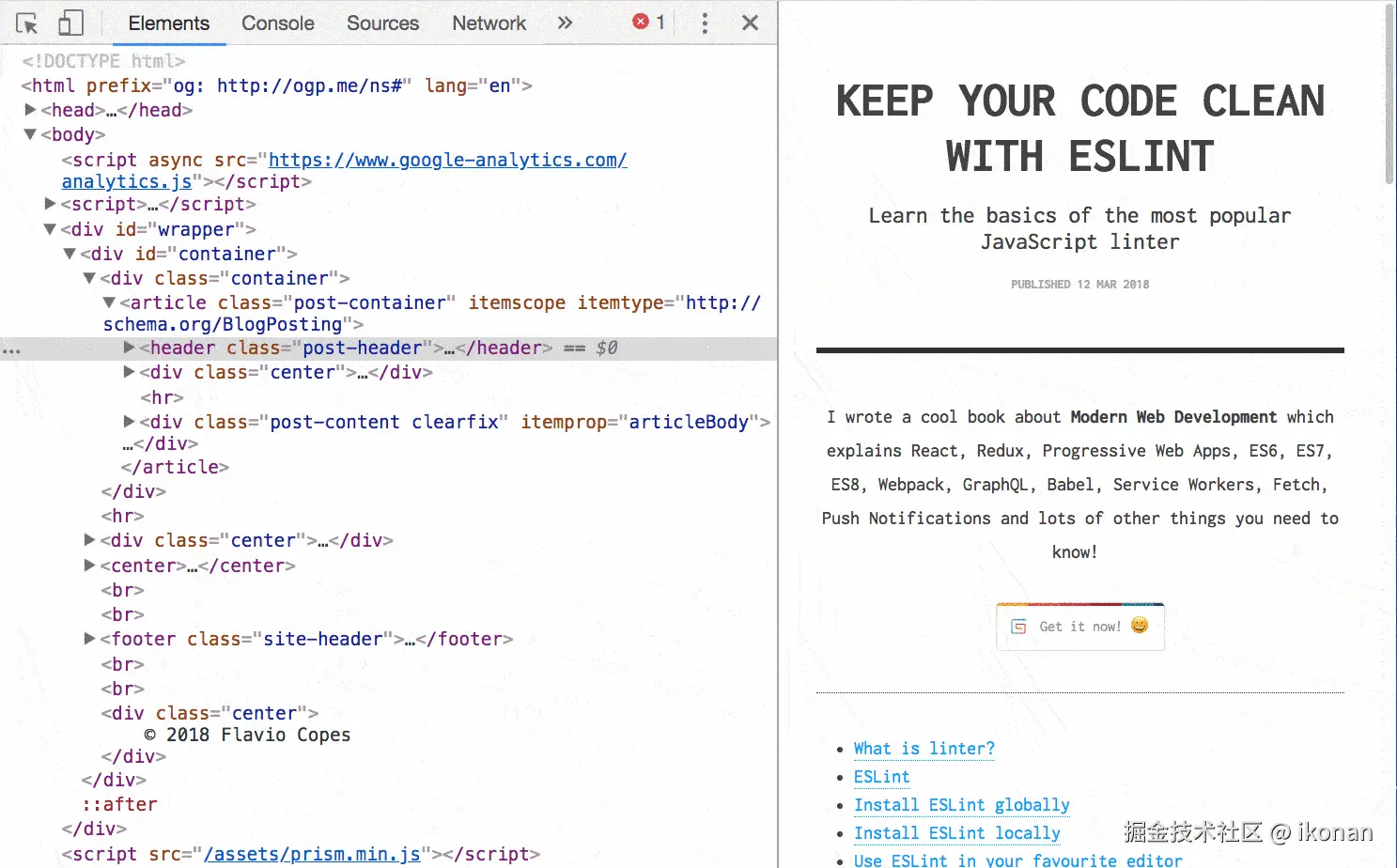Open the google-analytics script URL link

click(345, 170)
